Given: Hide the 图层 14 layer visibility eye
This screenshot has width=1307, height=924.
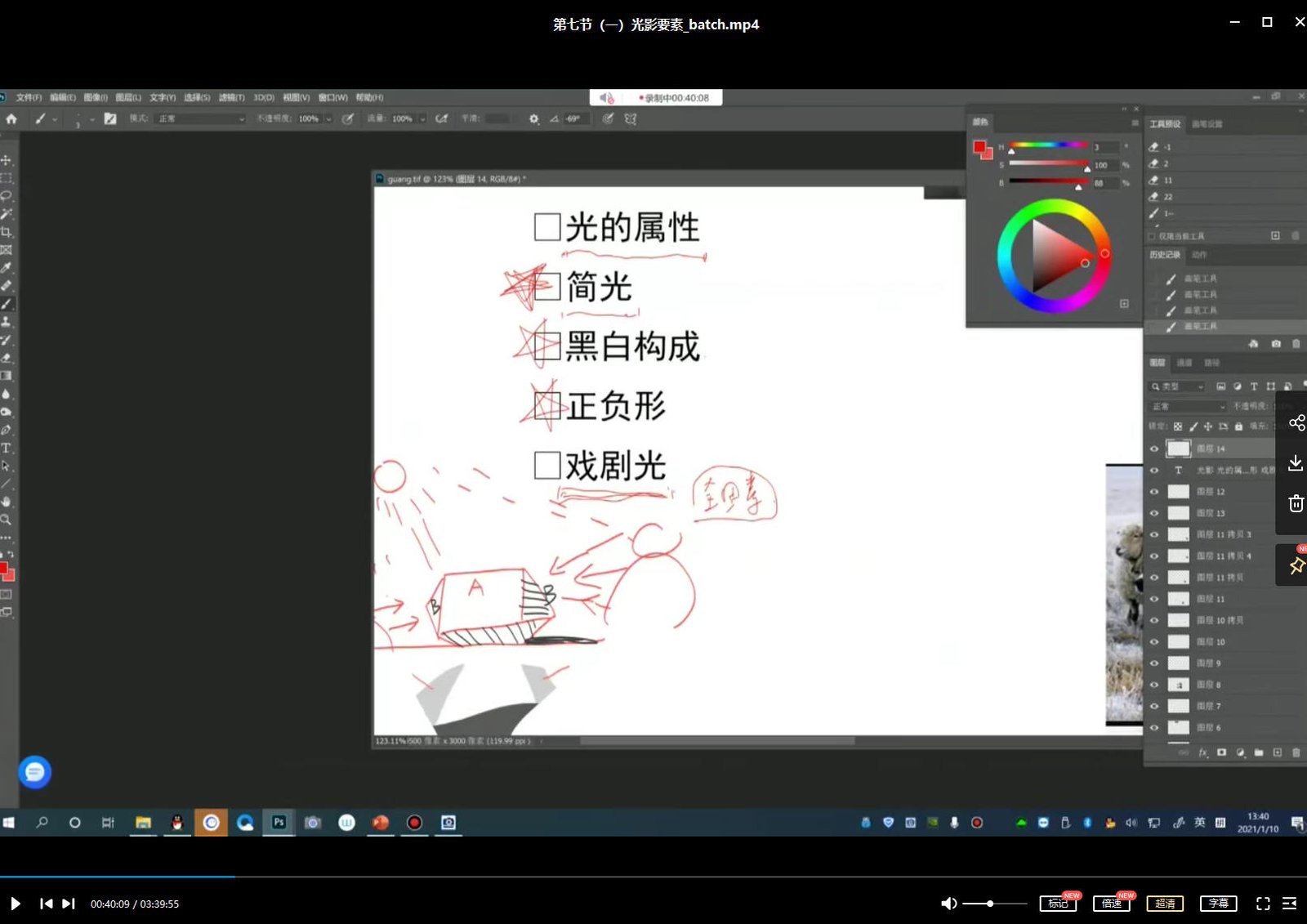Looking at the screenshot, I should click(1154, 448).
